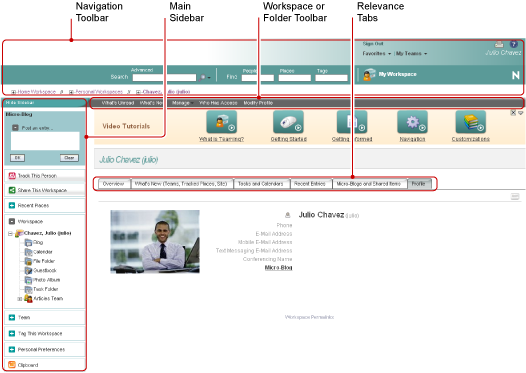Viewport: 526px width, 373px height.
Task: Click the Task Folder icon in tree
Action: [29, 289]
